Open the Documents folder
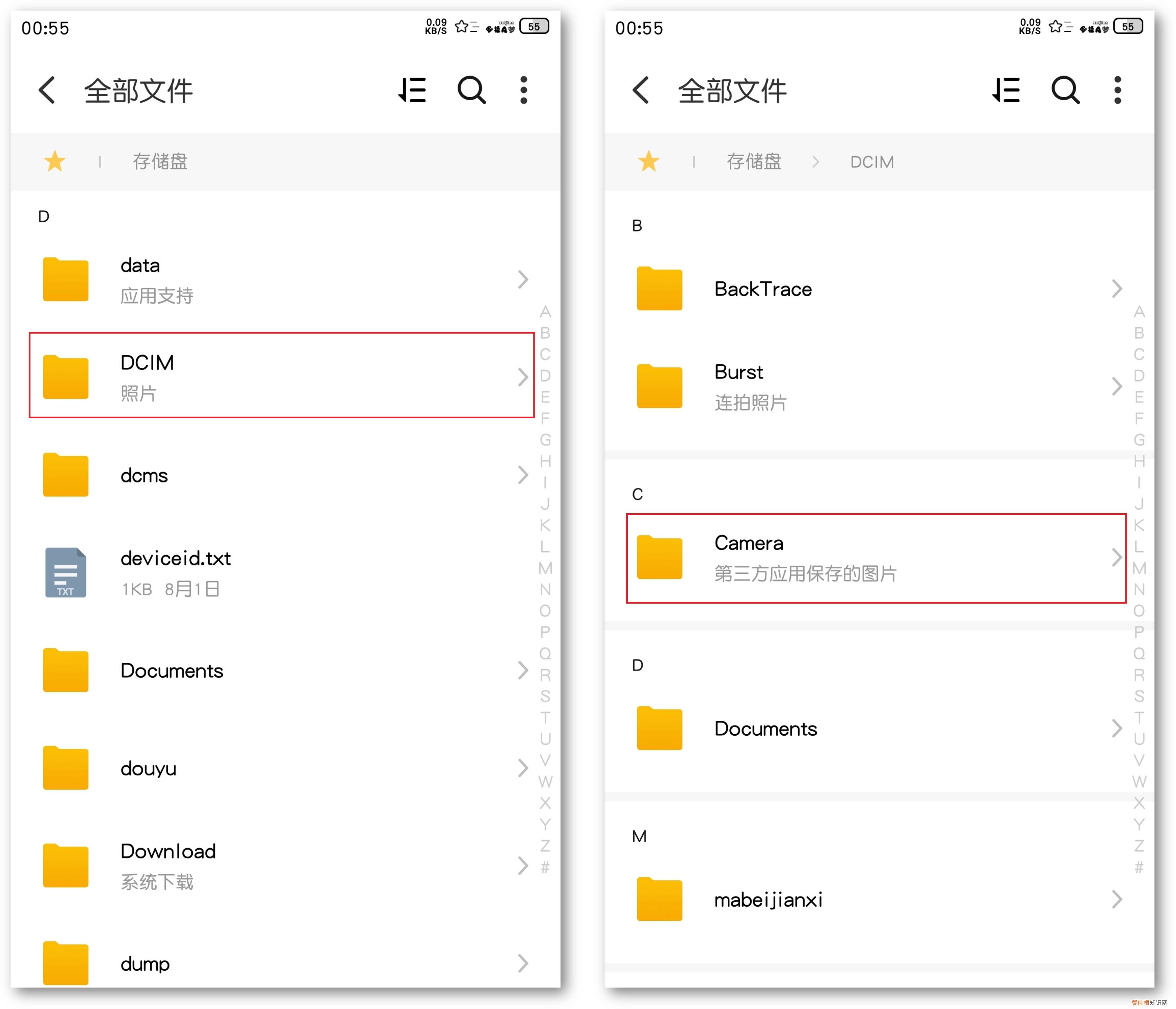Image resolution: width=1176 pixels, height=1009 pixels. click(171, 670)
